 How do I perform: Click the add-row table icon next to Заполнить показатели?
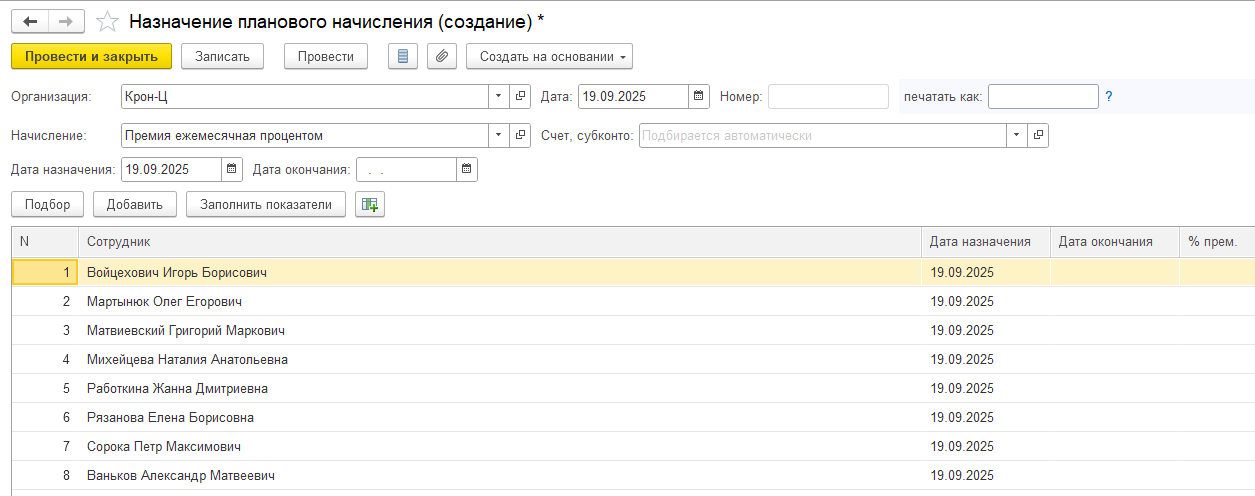point(370,205)
